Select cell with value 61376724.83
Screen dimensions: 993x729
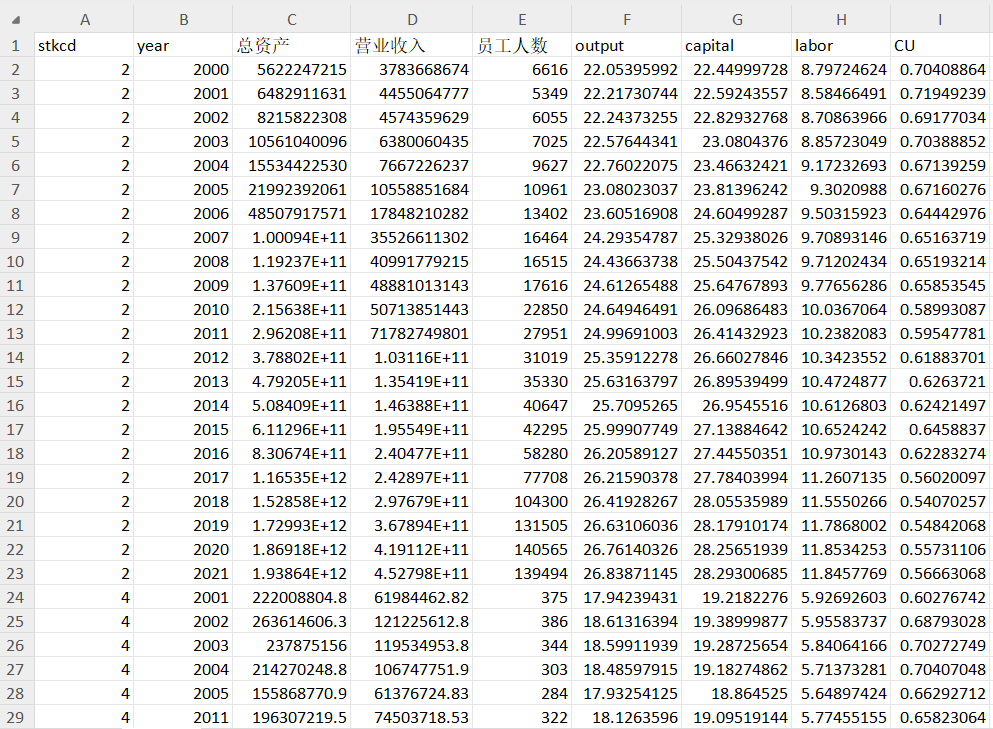click(412, 694)
